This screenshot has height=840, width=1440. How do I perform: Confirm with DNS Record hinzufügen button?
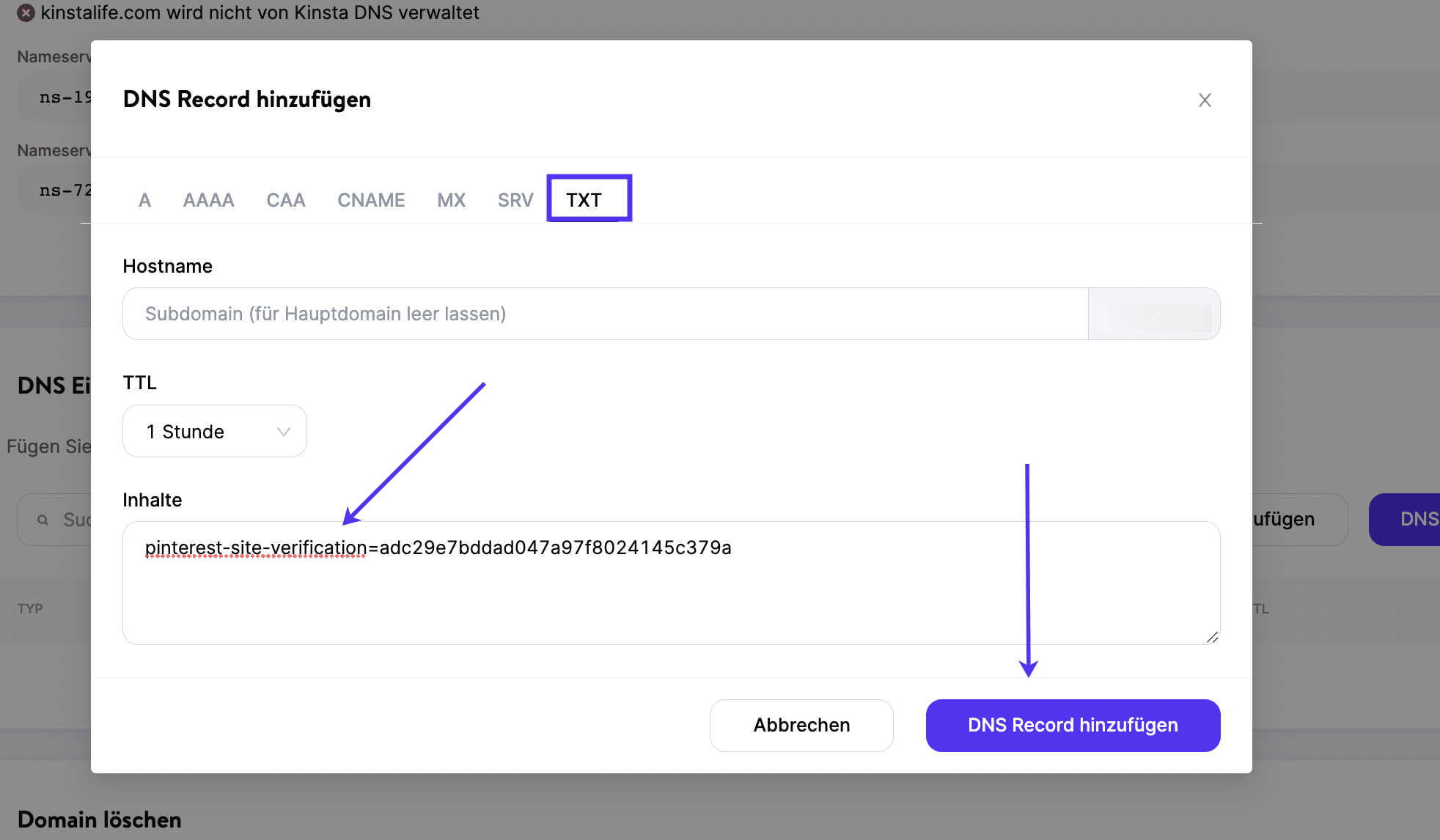tap(1073, 725)
